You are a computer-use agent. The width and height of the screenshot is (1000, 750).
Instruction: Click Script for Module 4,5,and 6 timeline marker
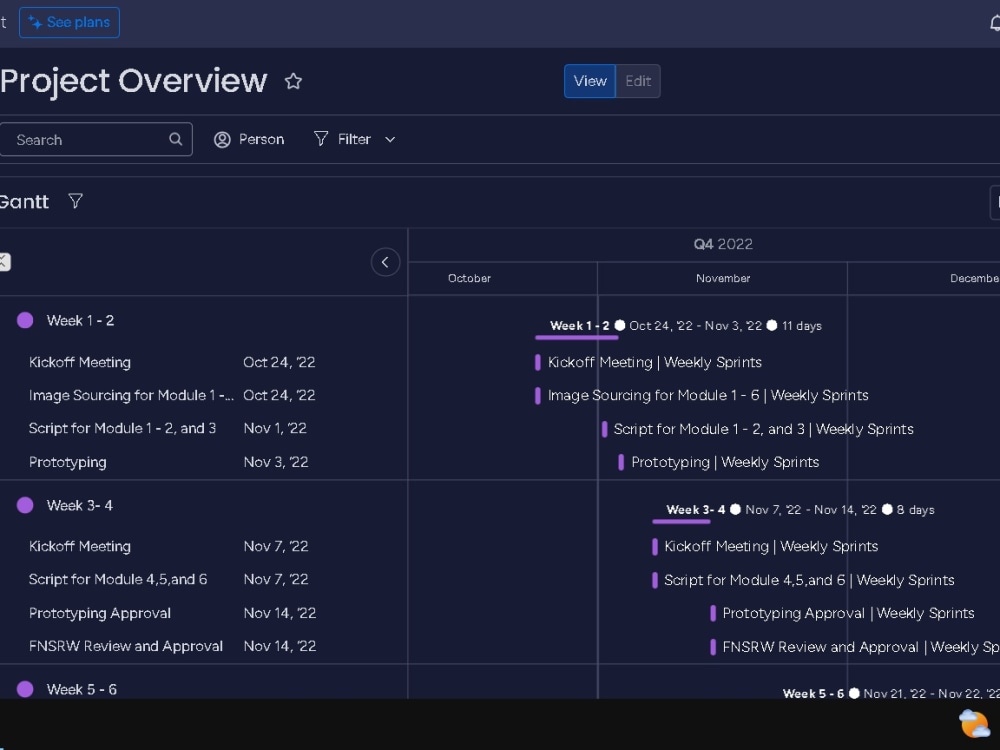pyautogui.click(x=654, y=580)
